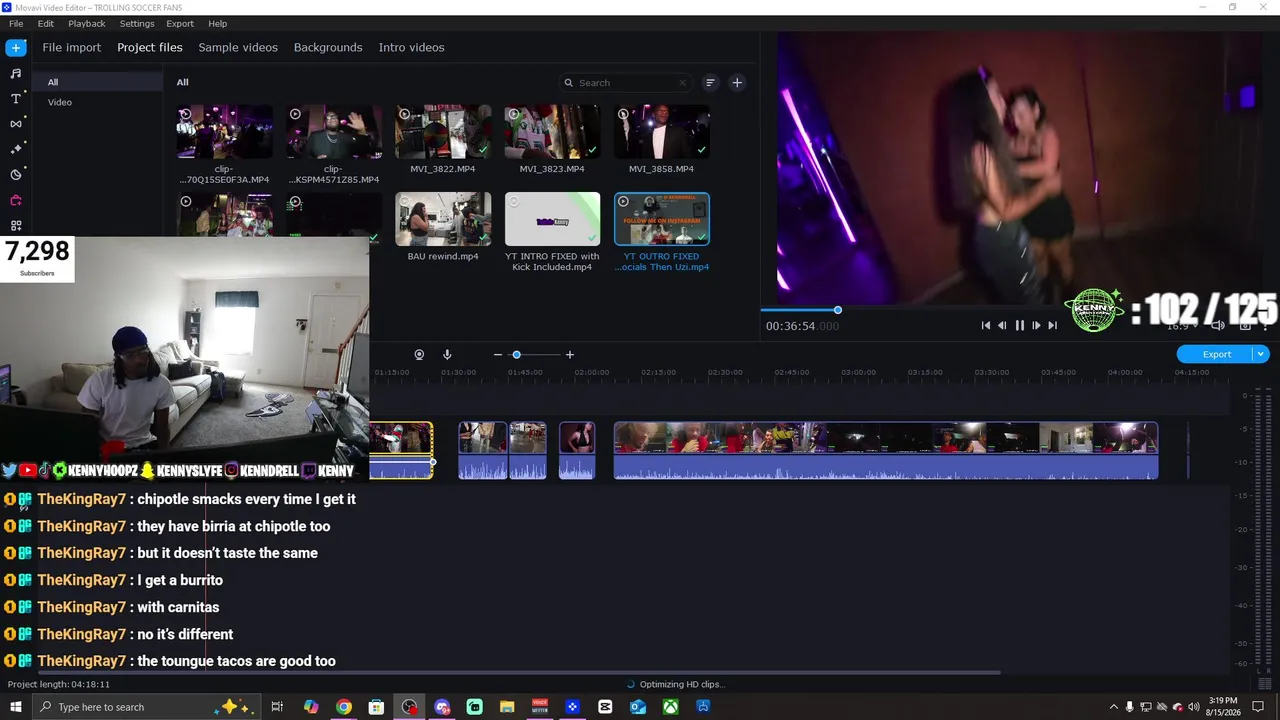Open Google Chrome from taskbar

344,707
